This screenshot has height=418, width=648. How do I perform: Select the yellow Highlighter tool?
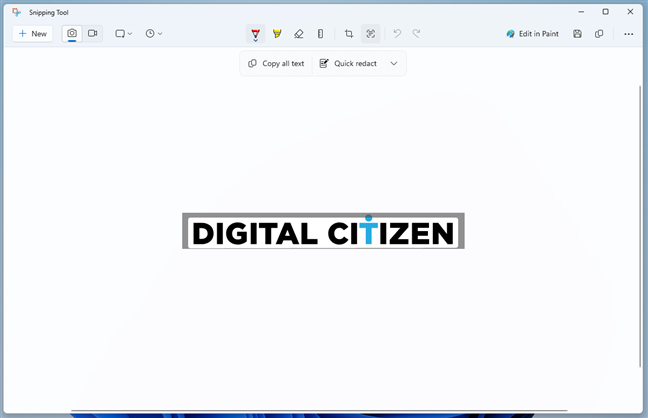(x=277, y=33)
